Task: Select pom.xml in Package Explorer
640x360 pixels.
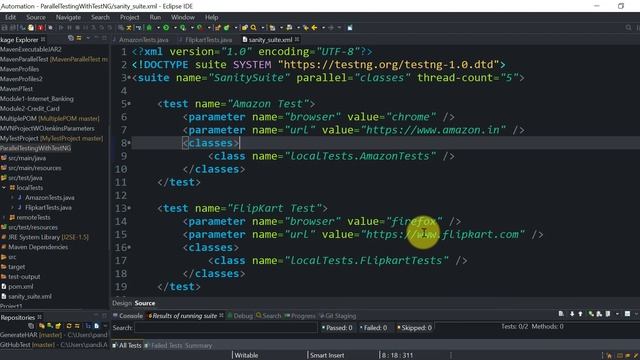Action: pos(21,287)
